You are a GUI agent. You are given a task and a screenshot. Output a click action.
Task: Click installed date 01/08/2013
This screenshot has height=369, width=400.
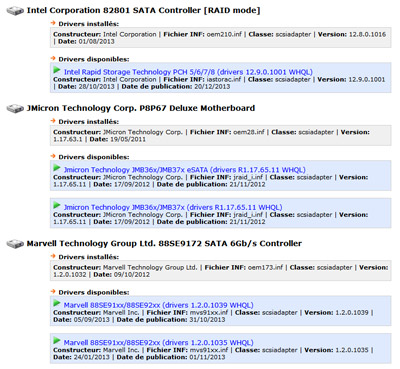96,42
